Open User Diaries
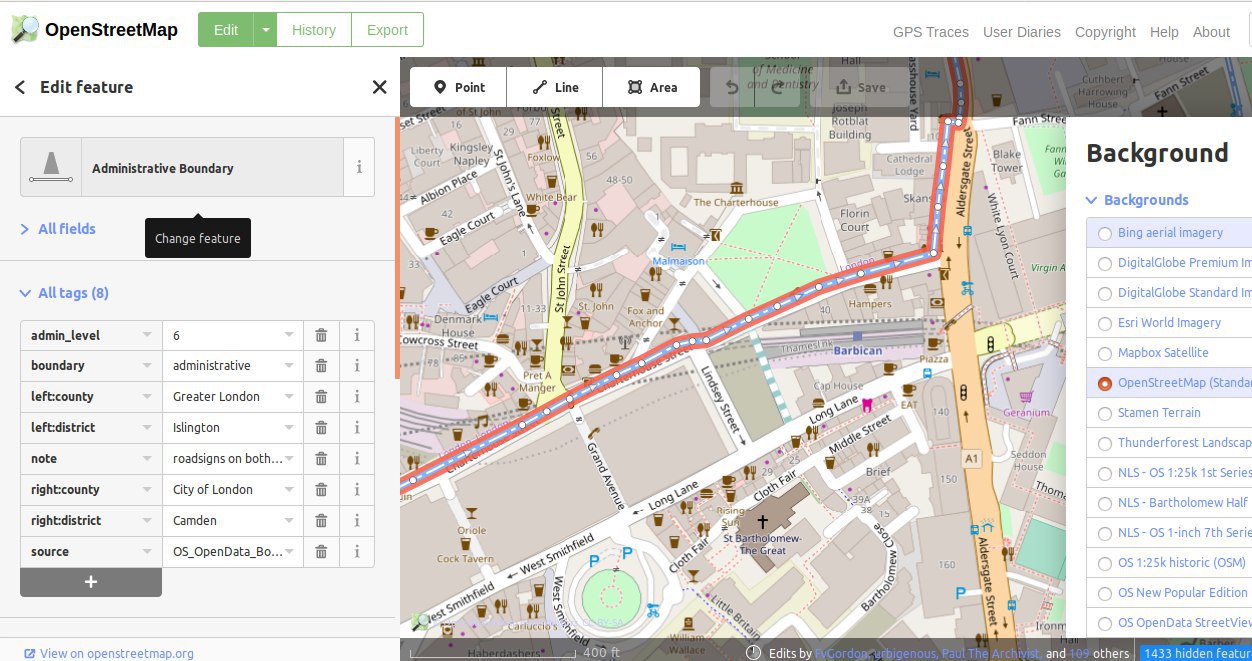 click(x=1022, y=32)
